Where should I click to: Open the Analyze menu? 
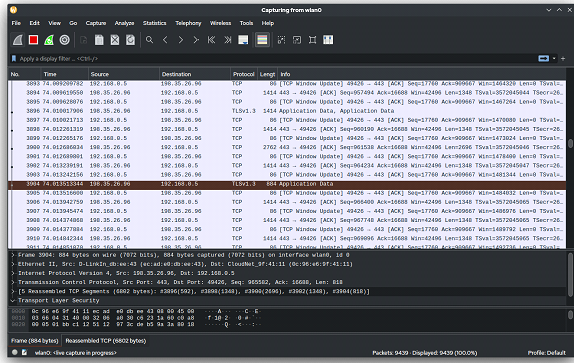point(124,23)
